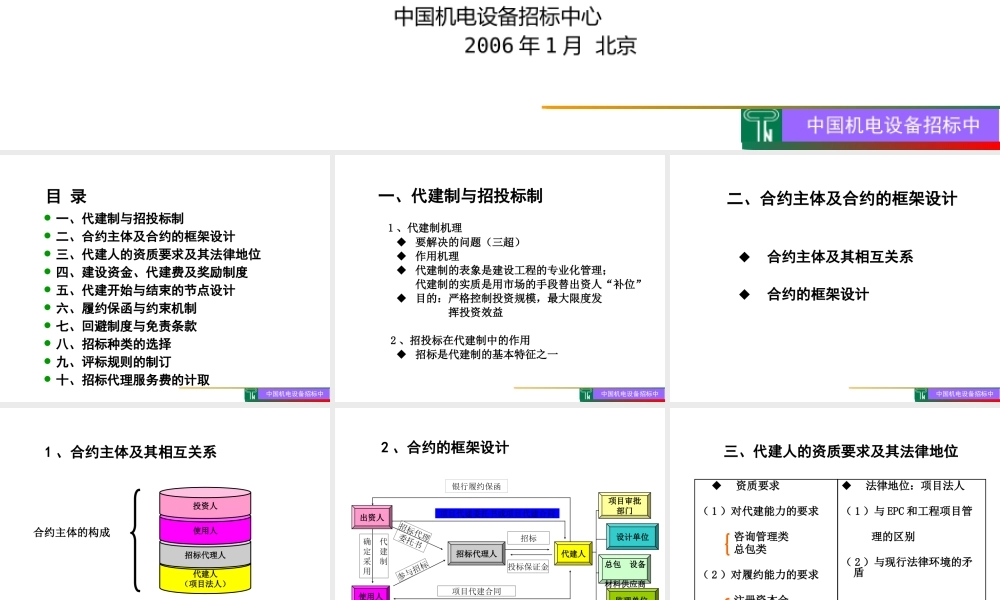Click the 法律地位:项目法人 heading
This screenshot has width=1000, height=600.
pyautogui.click(x=915, y=485)
